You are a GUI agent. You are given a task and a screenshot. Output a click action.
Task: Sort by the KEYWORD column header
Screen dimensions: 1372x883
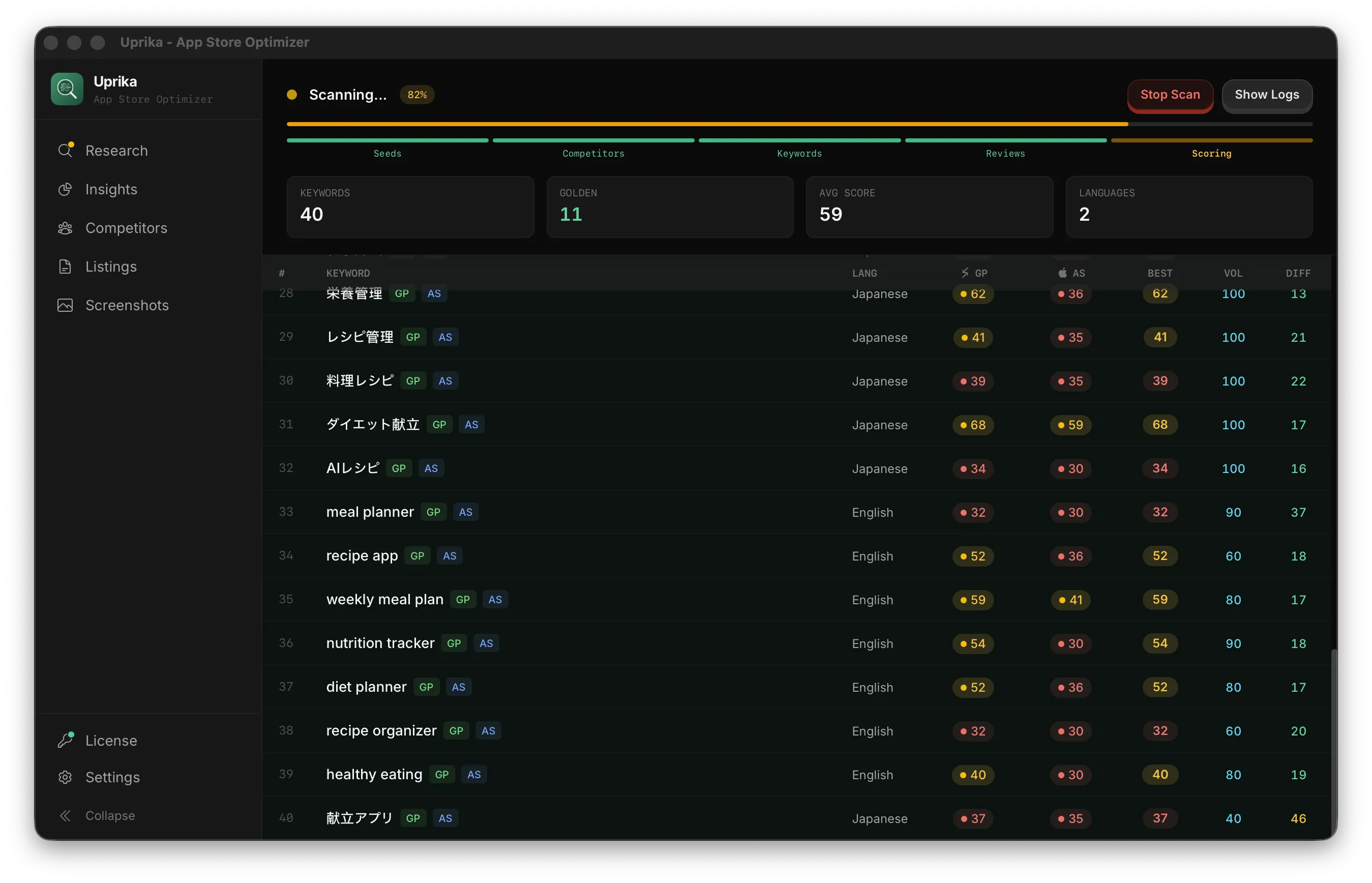point(348,273)
